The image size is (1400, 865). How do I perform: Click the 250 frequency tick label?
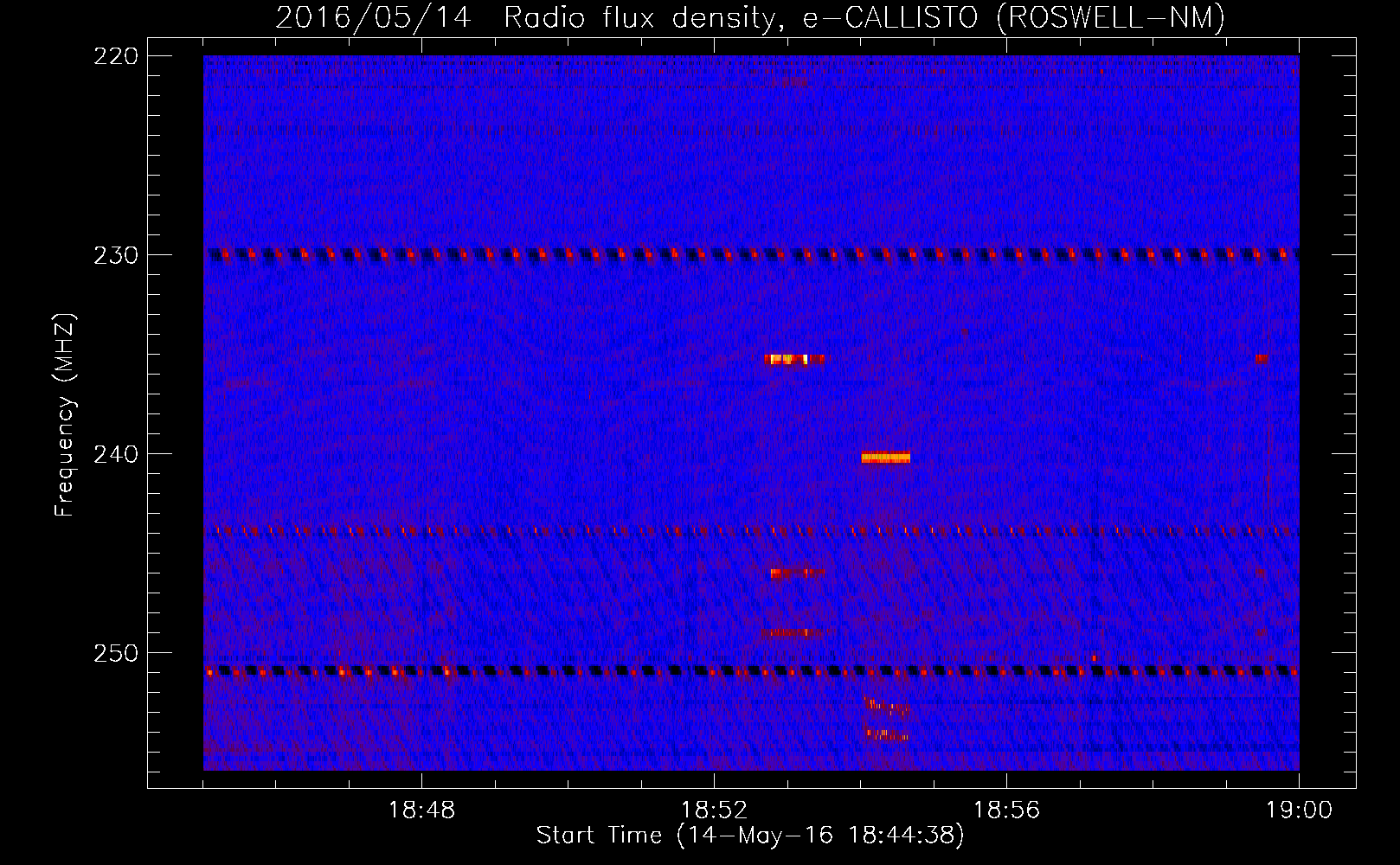click(116, 653)
